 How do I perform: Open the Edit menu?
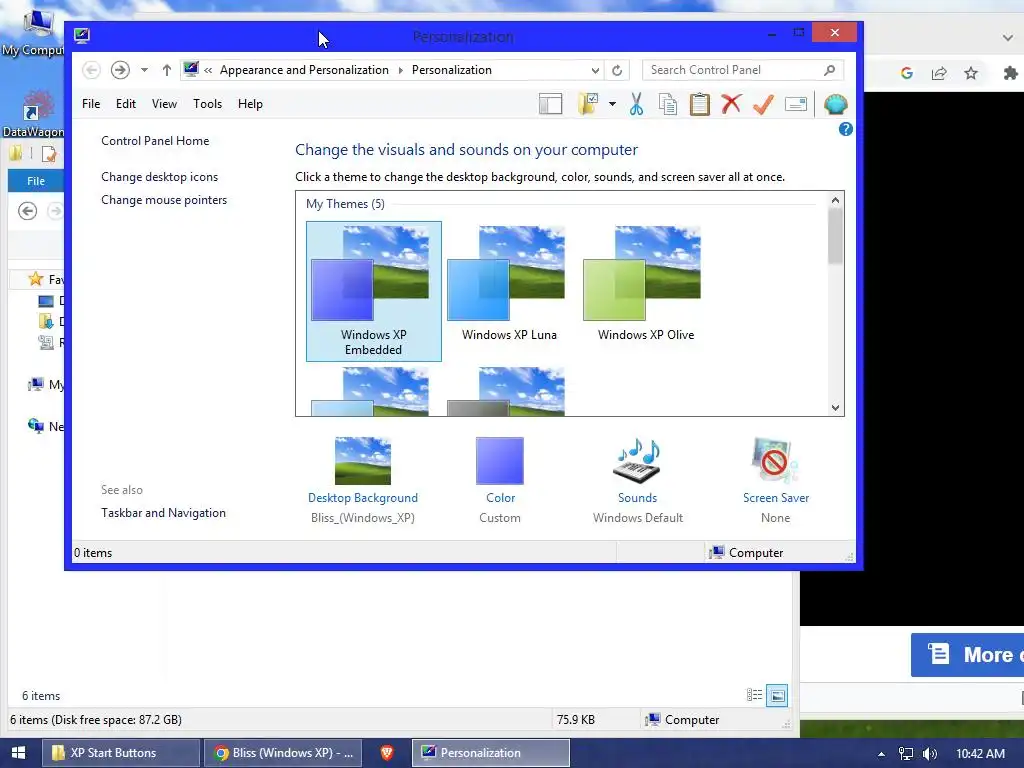[x=126, y=104]
